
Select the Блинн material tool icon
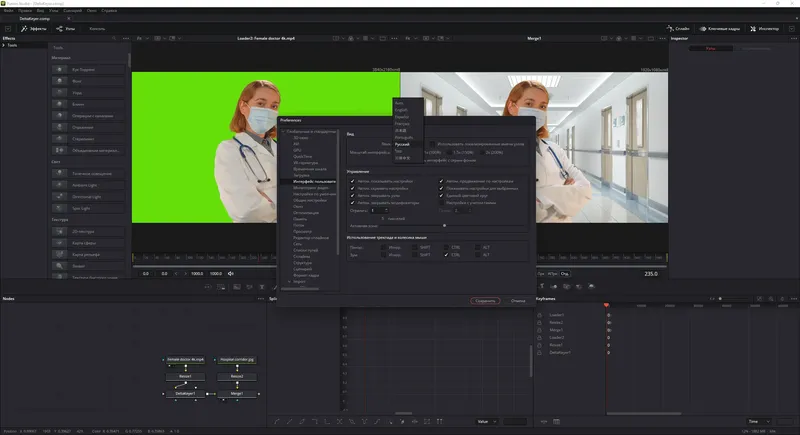click(x=60, y=104)
